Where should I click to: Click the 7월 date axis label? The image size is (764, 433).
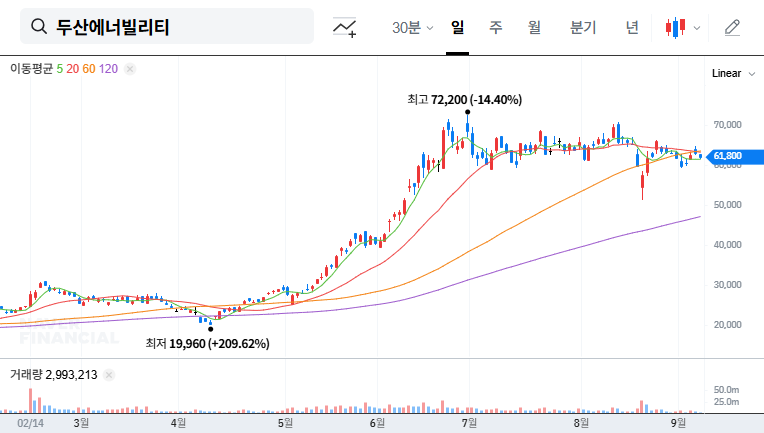click(469, 423)
